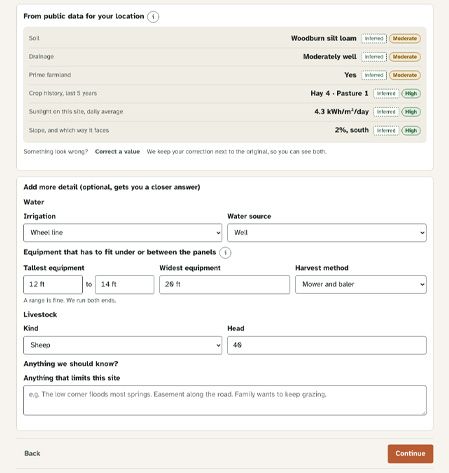The image size is (449, 473).
Task: Focus the Widest equipment input field
Action: tap(224, 284)
